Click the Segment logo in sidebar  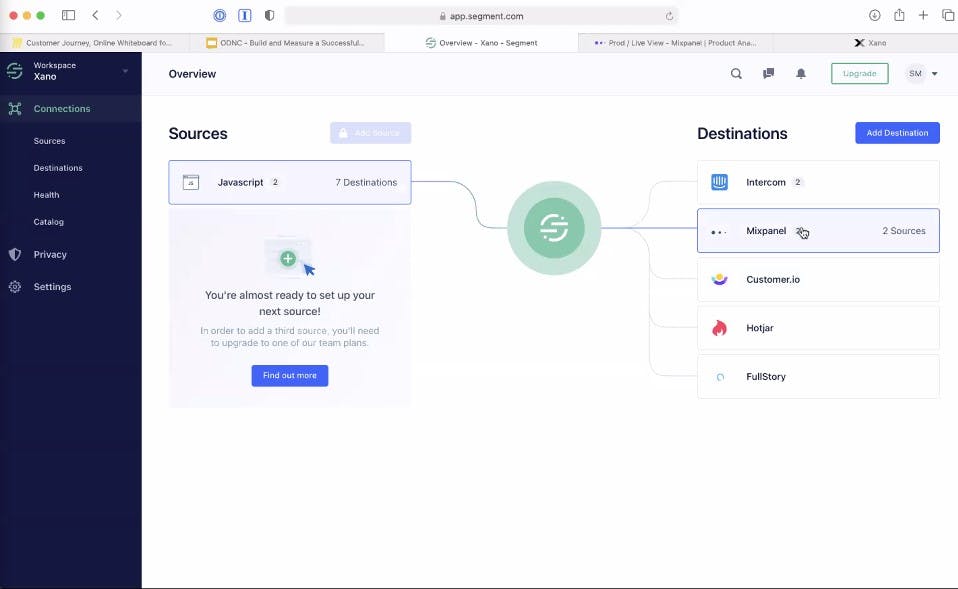coord(15,71)
